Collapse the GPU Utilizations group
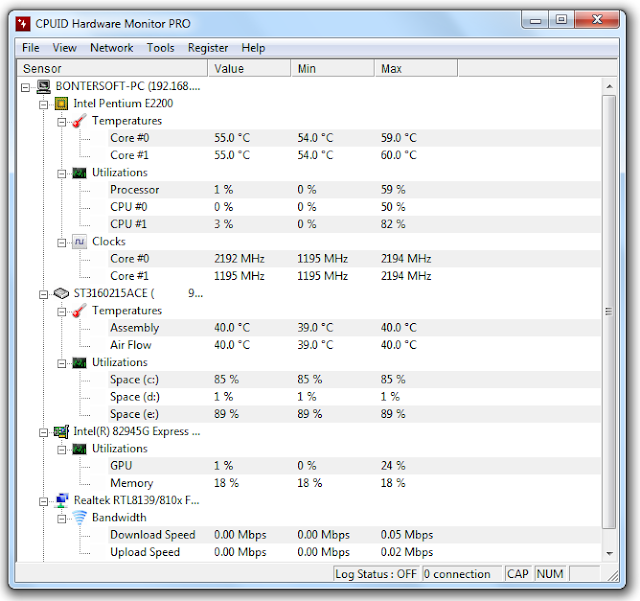This screenshot has width=640, height=601. coord(61,450)
